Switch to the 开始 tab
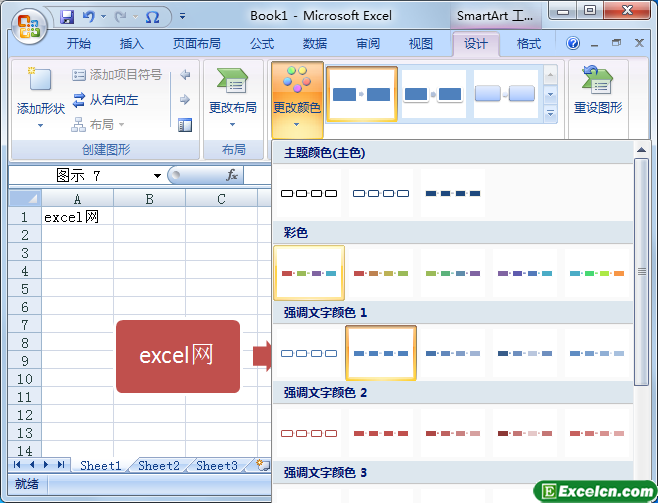Viewport: 658px width, 503px height. [x=78, y=43]
